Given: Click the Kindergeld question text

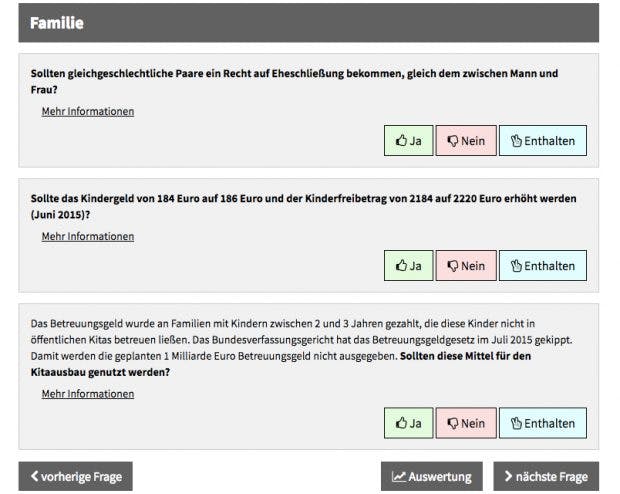Looking at the screenshot, I should tap(303, 206).
